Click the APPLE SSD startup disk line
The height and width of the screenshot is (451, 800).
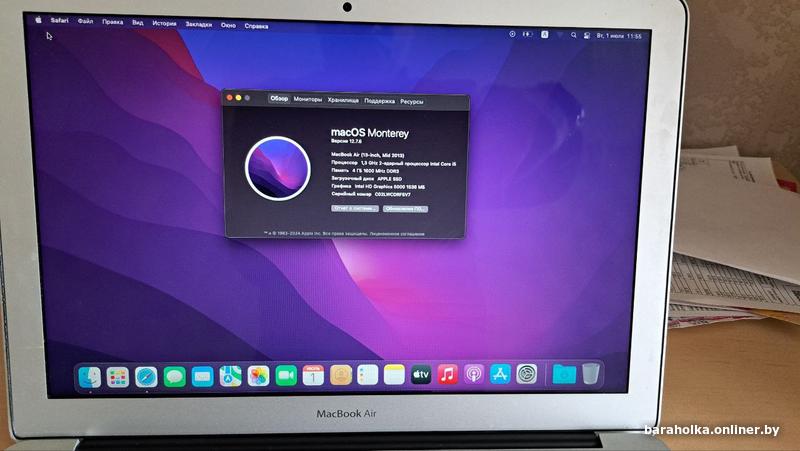[x=366, y=179]
